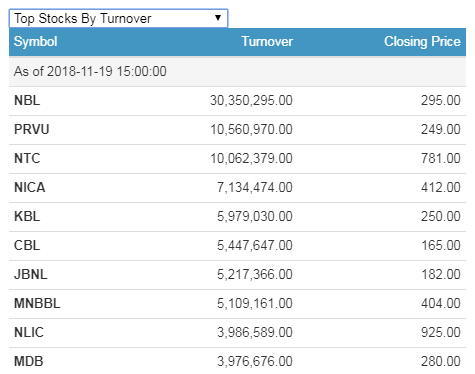Select KBL closing price 250.00

(x=441, y=216)
